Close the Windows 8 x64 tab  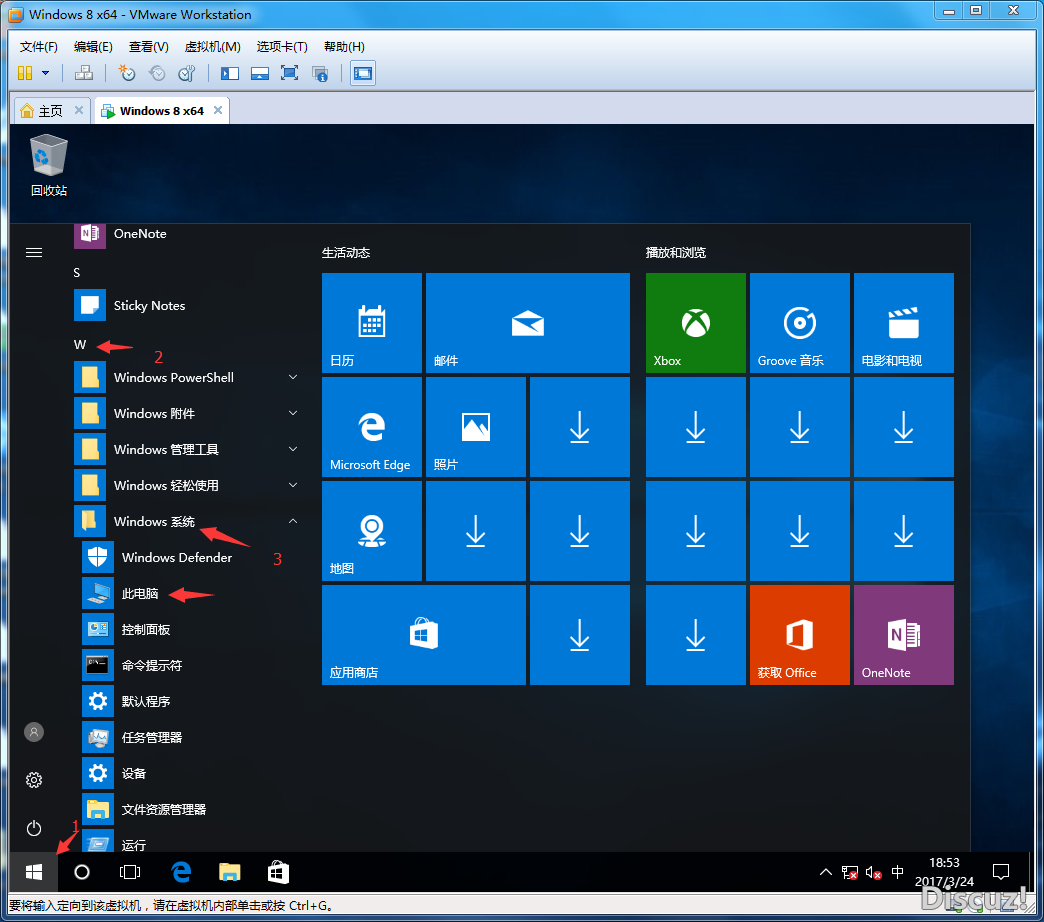(x=218, y=110)
